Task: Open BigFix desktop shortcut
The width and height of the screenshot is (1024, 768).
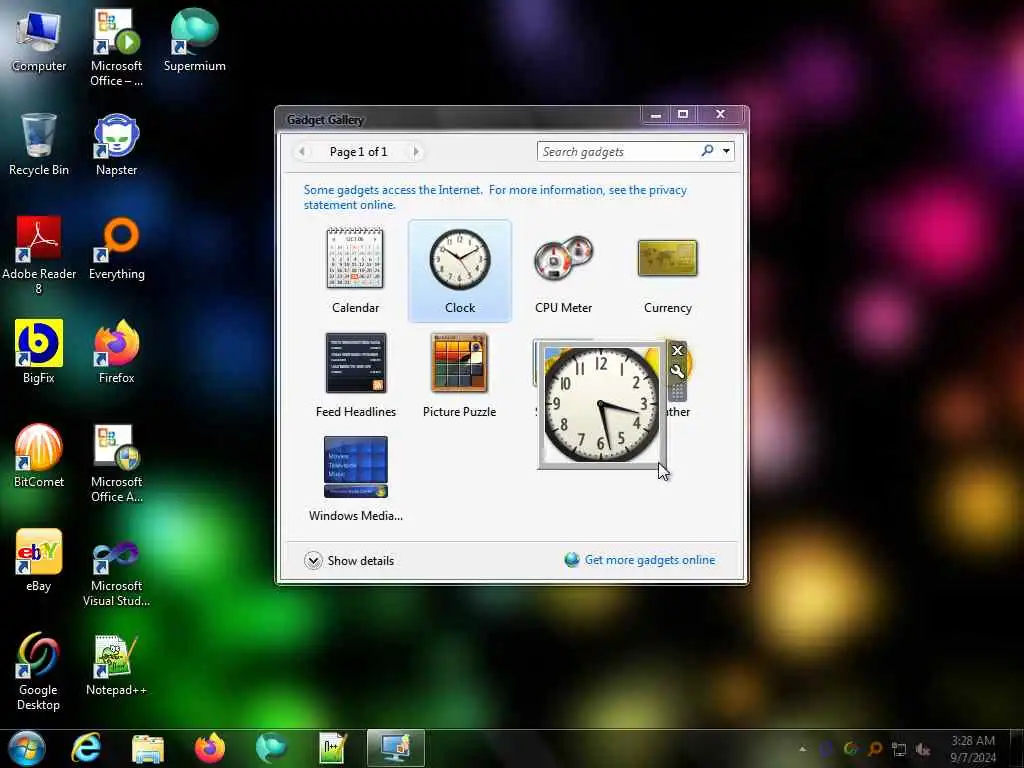Action: tap(39, 353)
